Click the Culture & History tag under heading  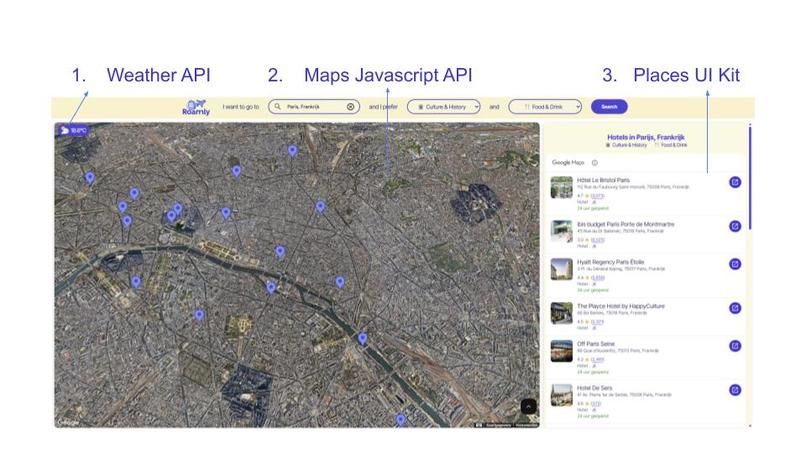626,145
